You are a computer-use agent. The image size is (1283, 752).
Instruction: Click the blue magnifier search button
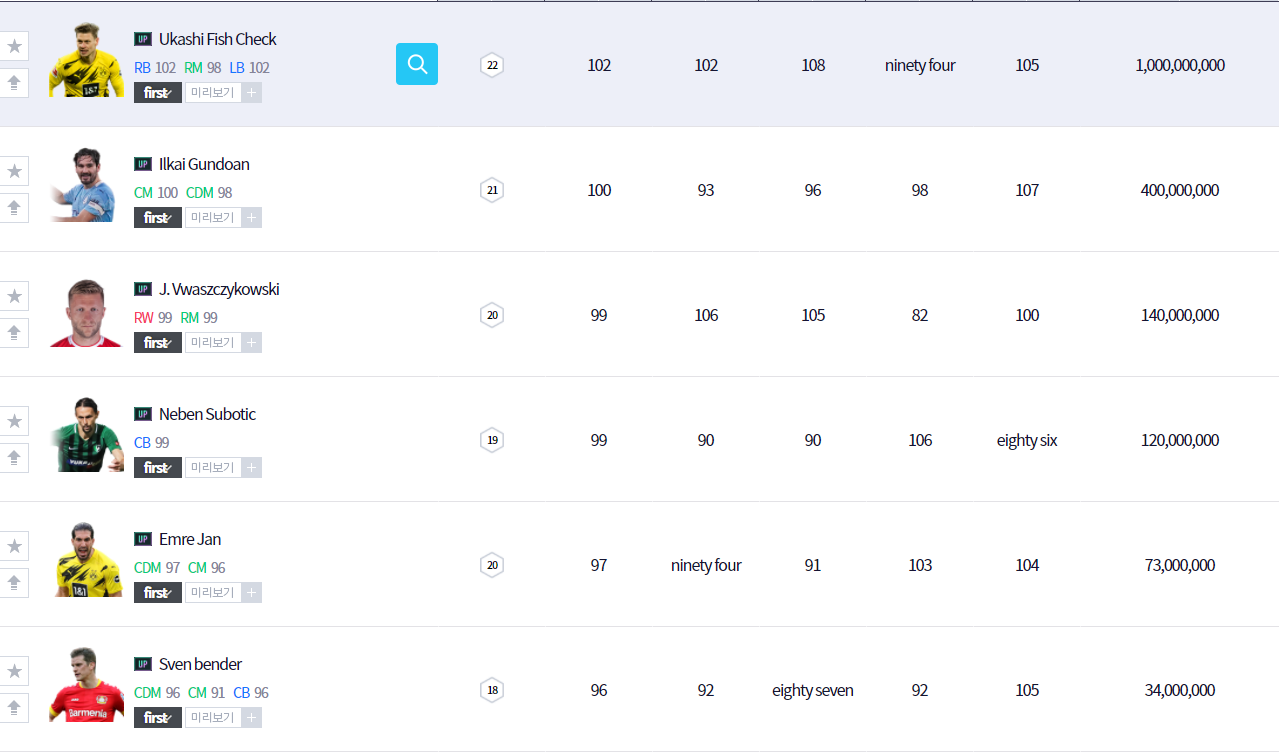(416, 64)
